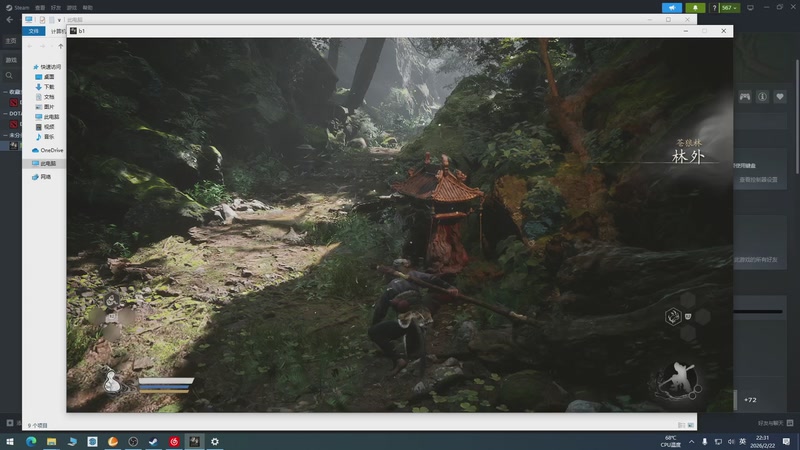Screen dimensions: 800x450
Task: Open NetEase Cloud Music from taskbar
Action: coord(174,441)
